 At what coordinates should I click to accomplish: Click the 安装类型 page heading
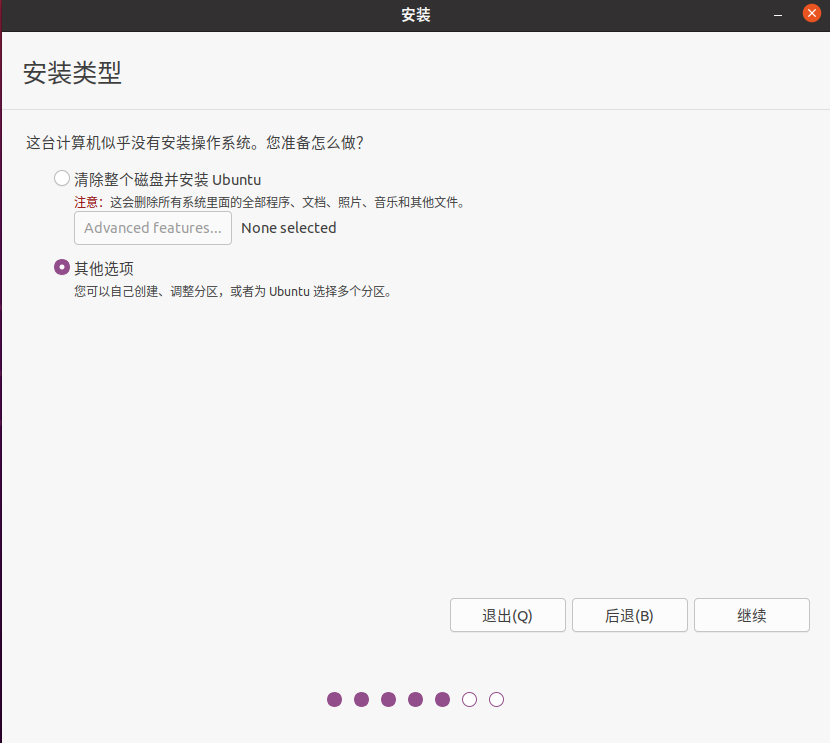[73, 73]
